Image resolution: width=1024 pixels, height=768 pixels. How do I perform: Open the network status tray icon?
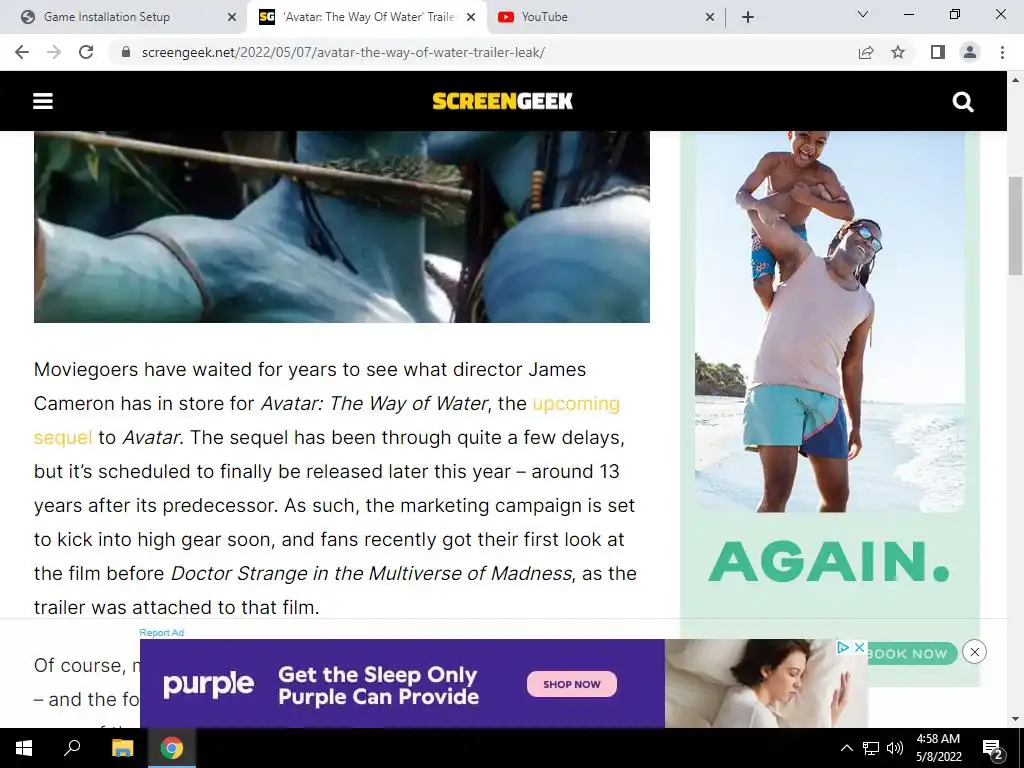point(871,748)
